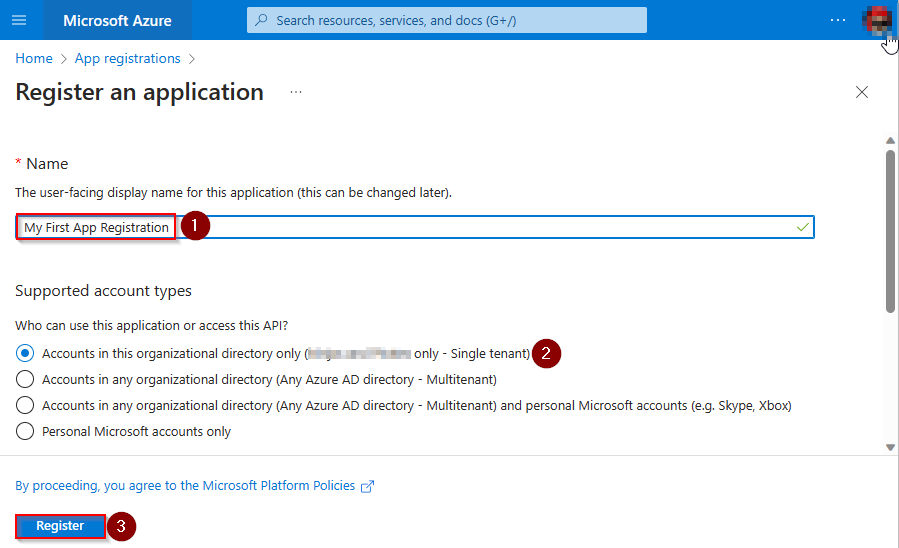Click the search magnifier icon
899x548 pixels.
point(261,20)
